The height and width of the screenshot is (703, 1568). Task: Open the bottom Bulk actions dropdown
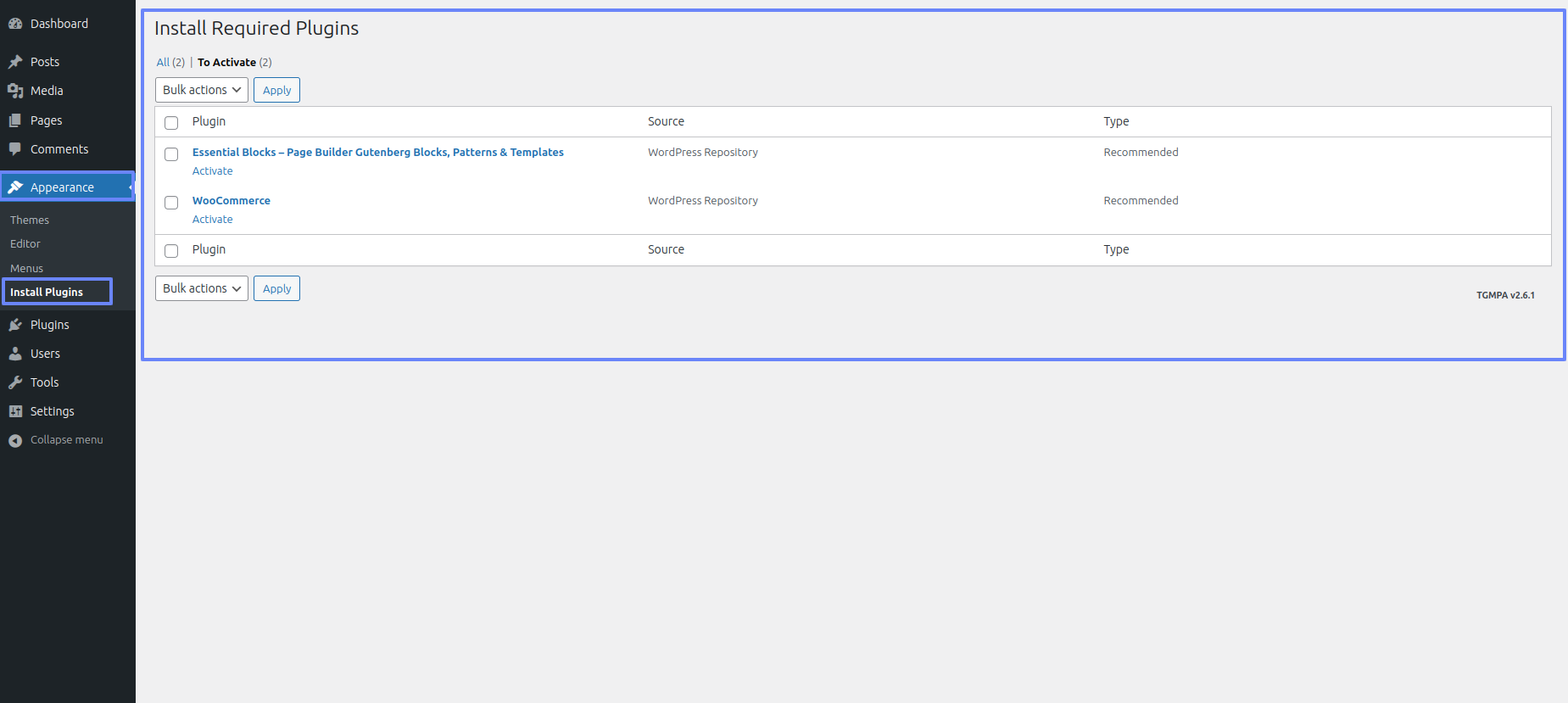coord(202,288)
